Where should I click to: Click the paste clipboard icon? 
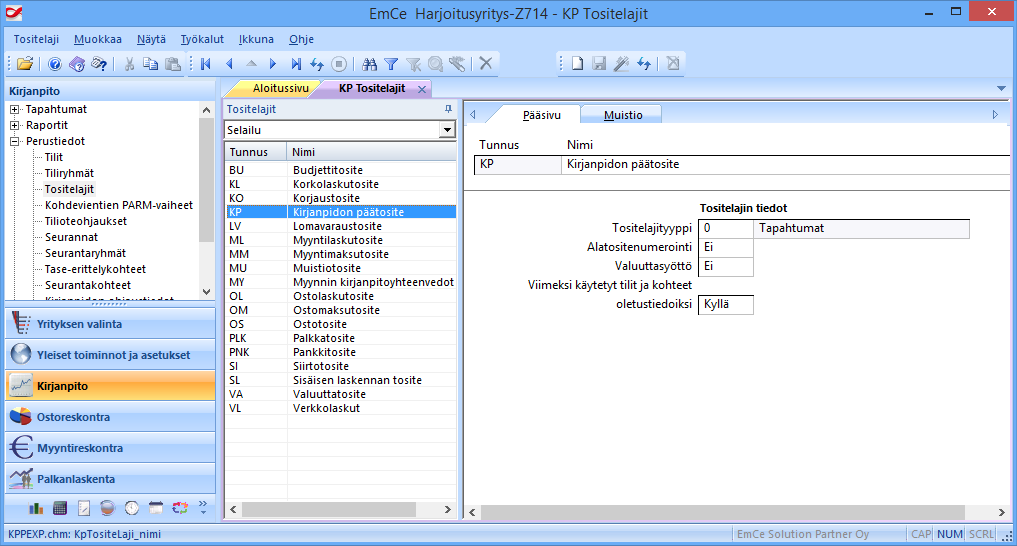pyautogui.click(x=173, y=64)
